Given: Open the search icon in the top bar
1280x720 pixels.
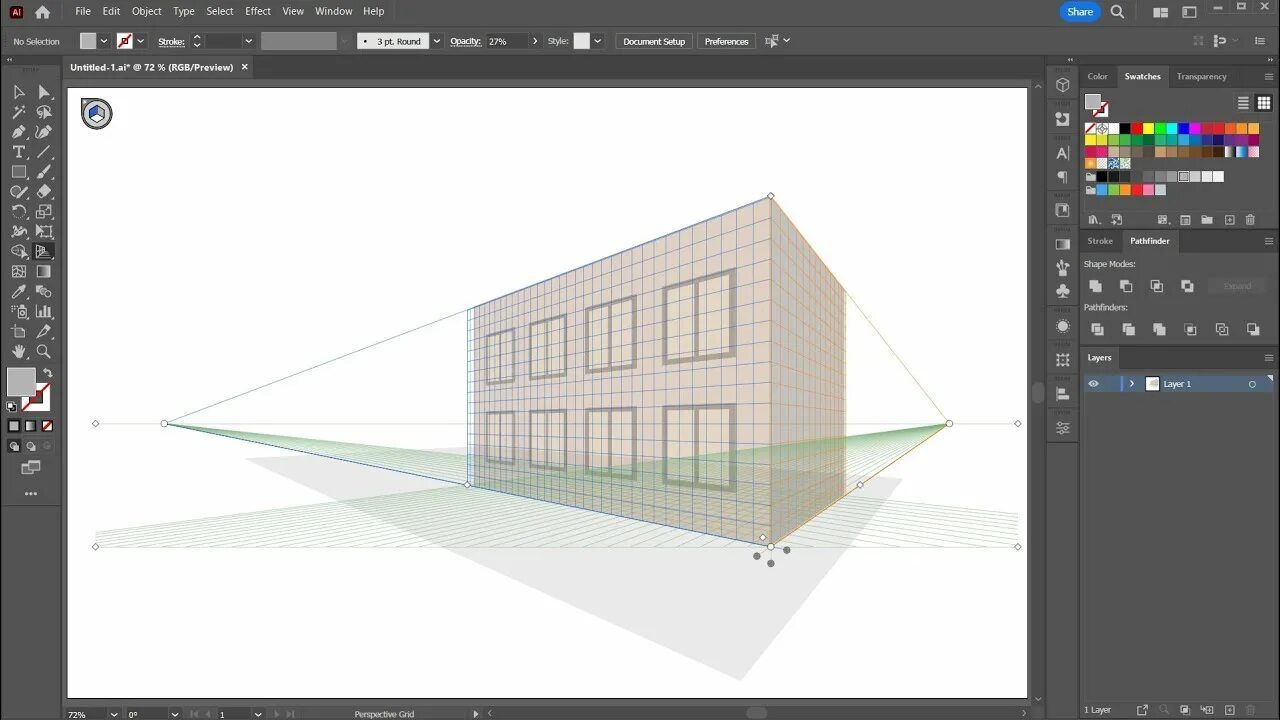Looking at the screenshot, I should click(1118, 12).
